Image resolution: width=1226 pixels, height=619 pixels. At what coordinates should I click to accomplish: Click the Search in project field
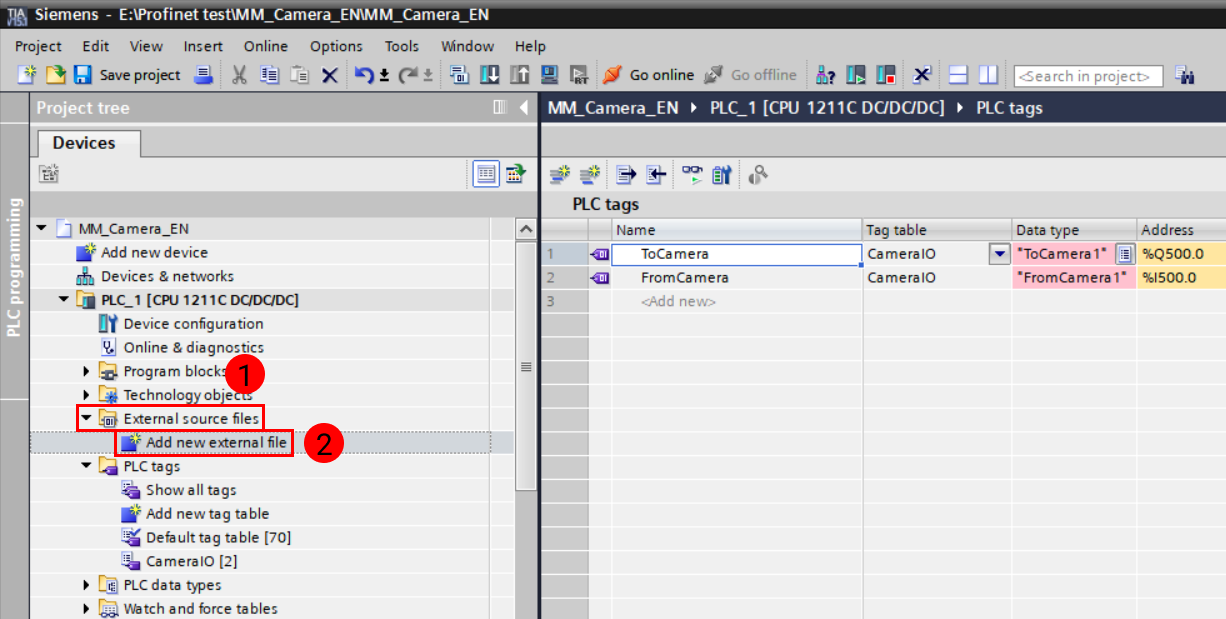(1088, 76)
